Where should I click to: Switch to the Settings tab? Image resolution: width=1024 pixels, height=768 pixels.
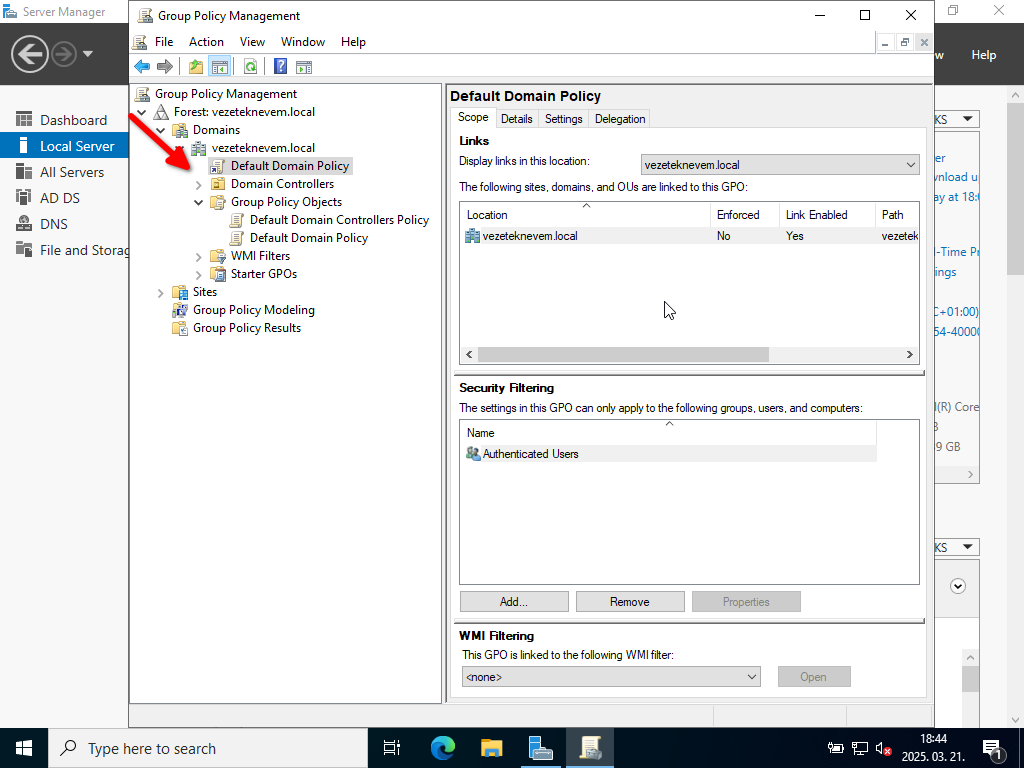pos(563,119)
